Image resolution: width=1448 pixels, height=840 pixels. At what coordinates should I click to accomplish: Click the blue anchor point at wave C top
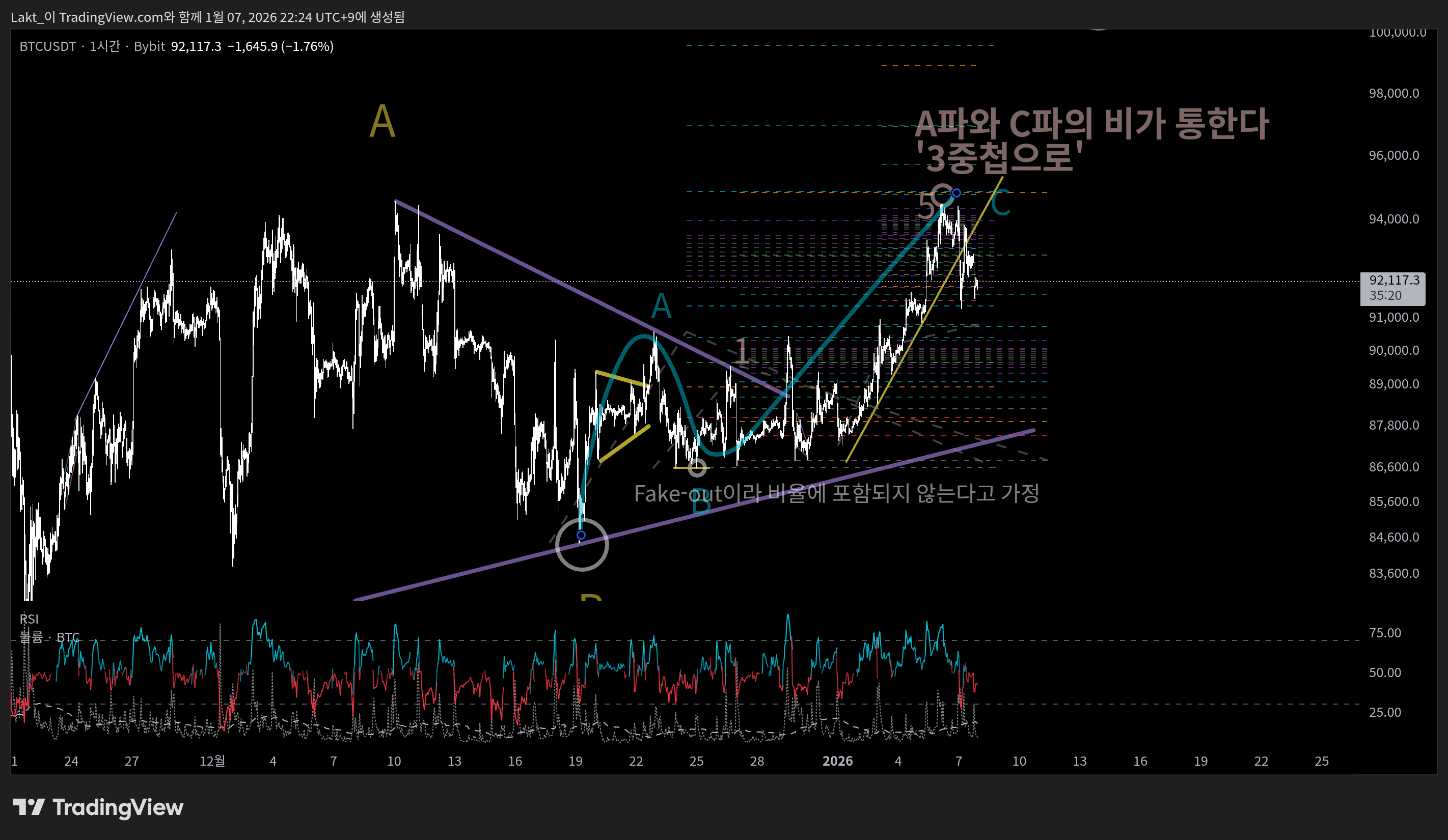click(x=956, y=193)
